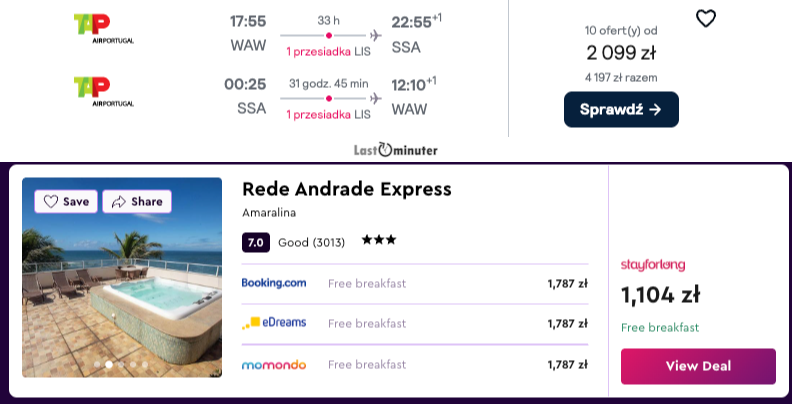Screen dimensions: 792x404
Task: Click TAP Air Portugal logo on outbound flight
Action: [104, 29]
